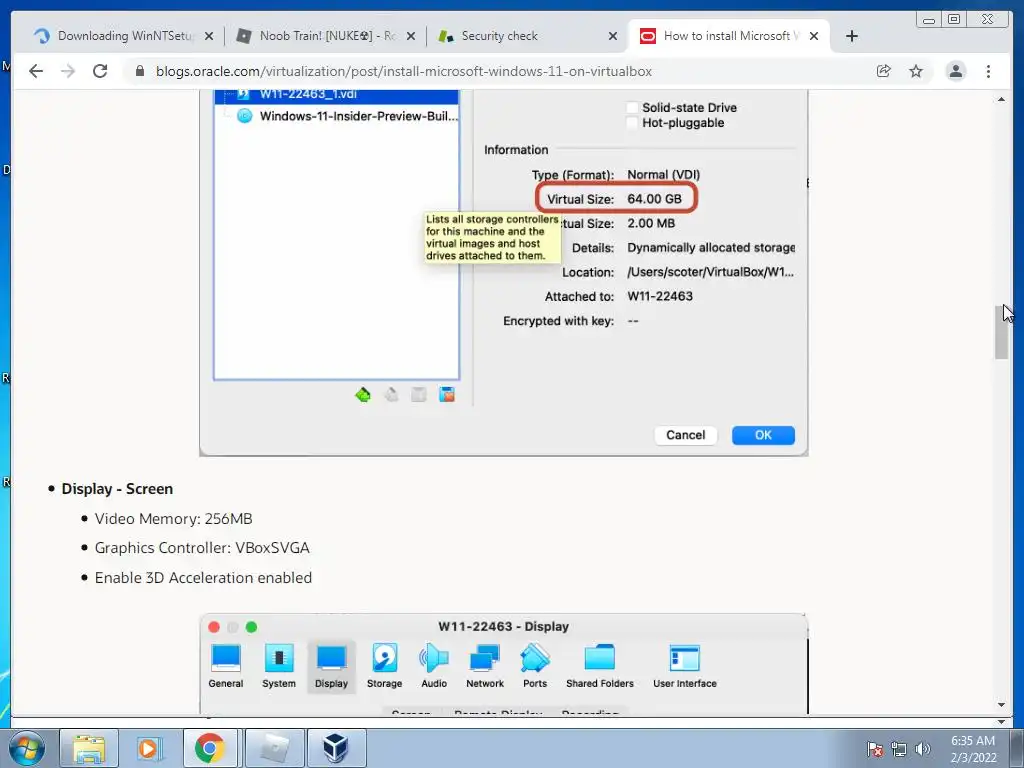Click the blue OK button
1024x768 pixels.
pyautogui.click(x=763, y=435)
